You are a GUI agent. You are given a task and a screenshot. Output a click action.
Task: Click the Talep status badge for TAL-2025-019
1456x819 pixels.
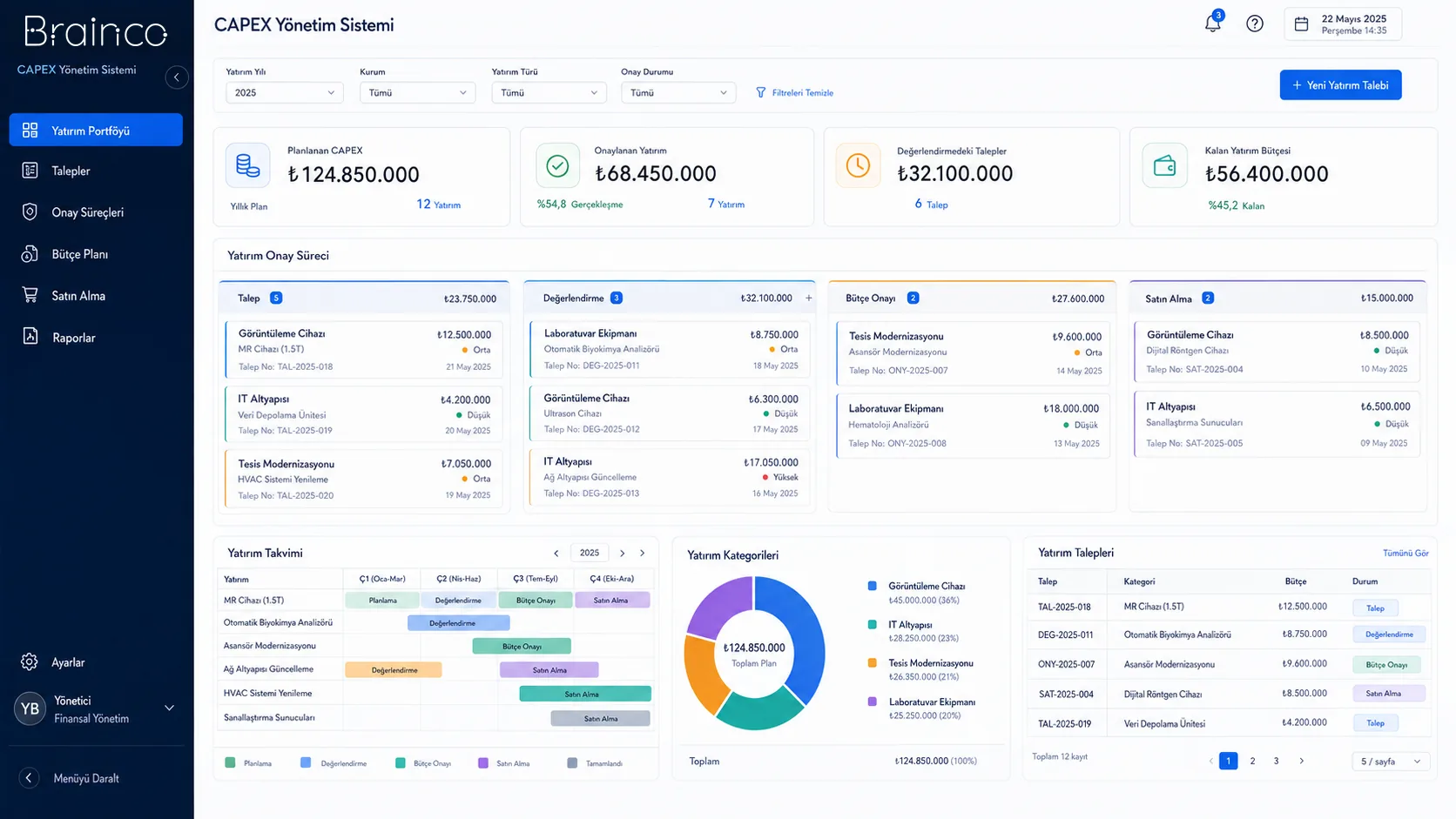point(1376,723)
